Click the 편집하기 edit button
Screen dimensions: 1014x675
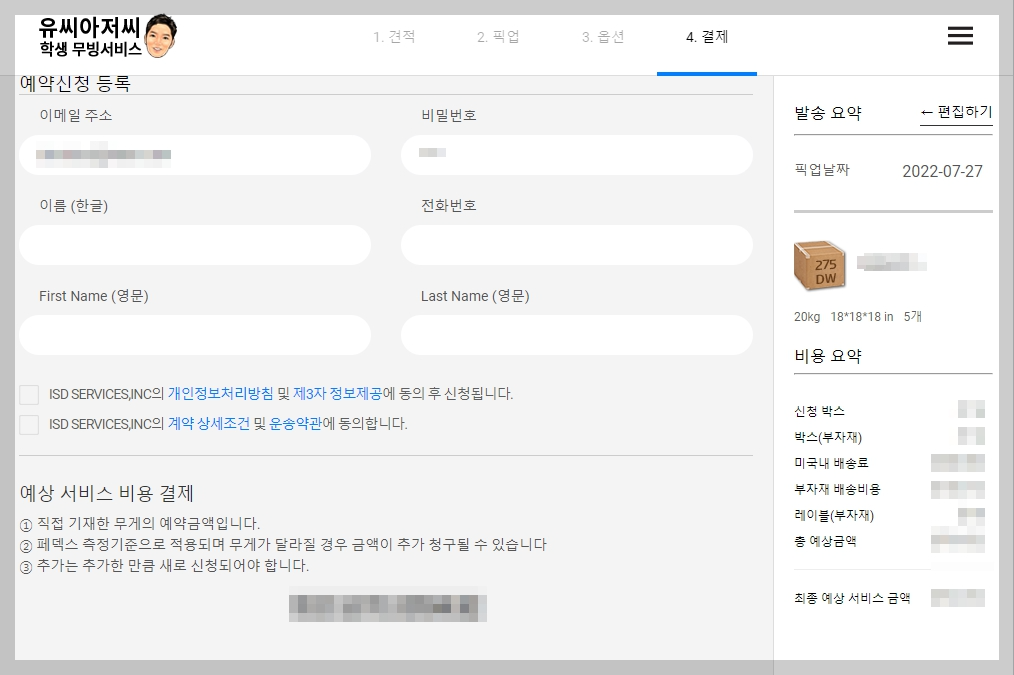pos(957,113)
